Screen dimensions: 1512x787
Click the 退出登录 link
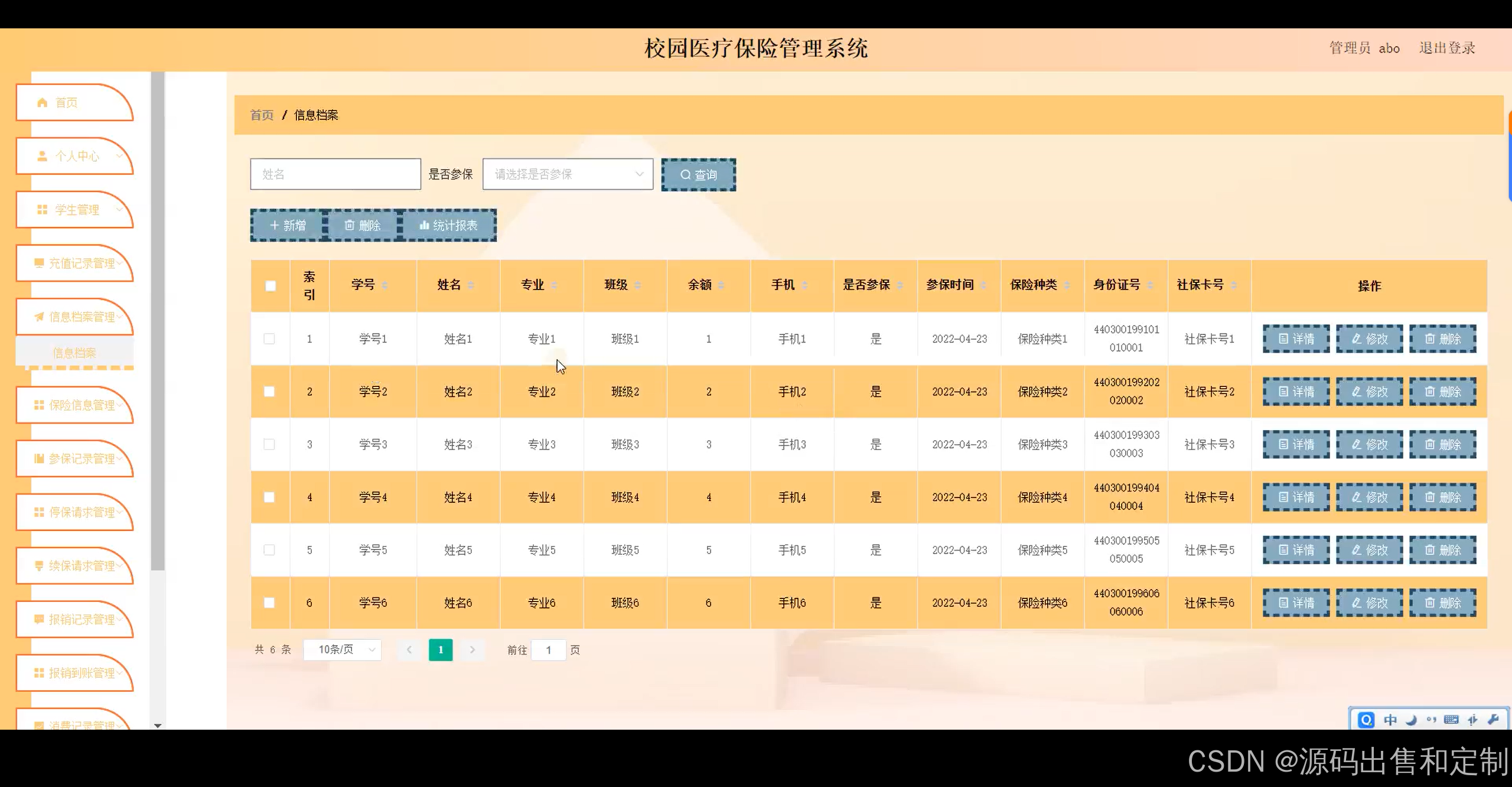[x=1447, y=48]
